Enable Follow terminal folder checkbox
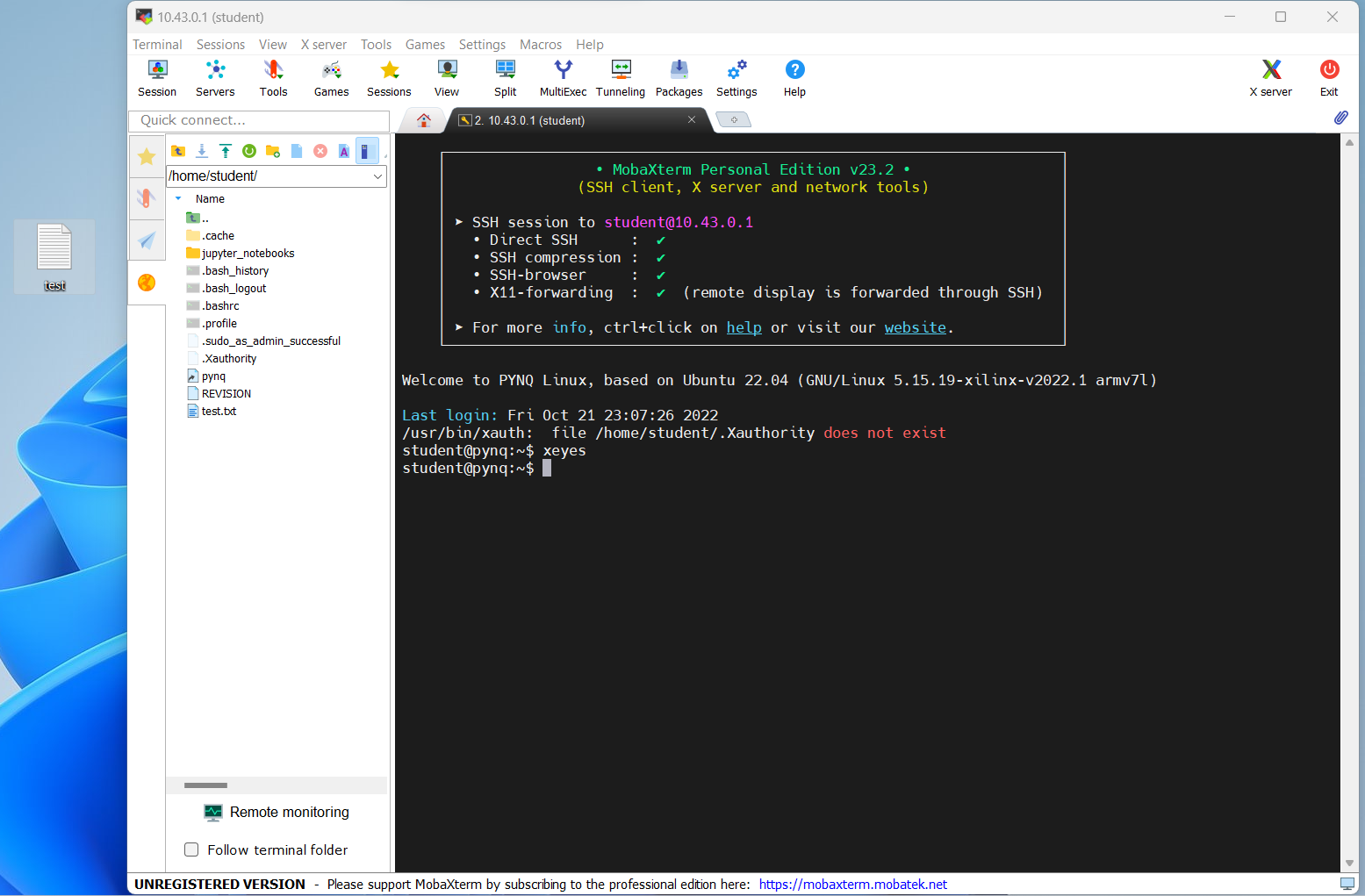Viewport: 1365px width, 896px height. [191, 849]
